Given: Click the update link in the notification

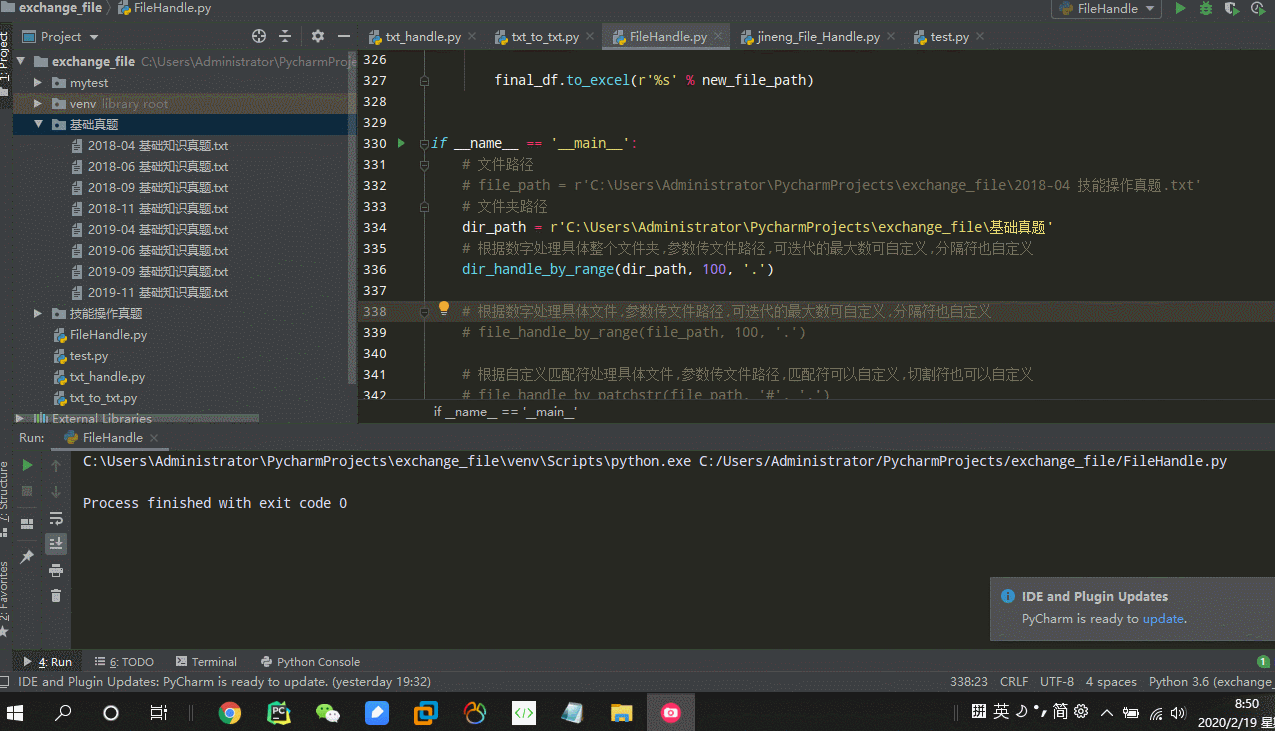Looking at the screenshot, I should pos(1163,619).
